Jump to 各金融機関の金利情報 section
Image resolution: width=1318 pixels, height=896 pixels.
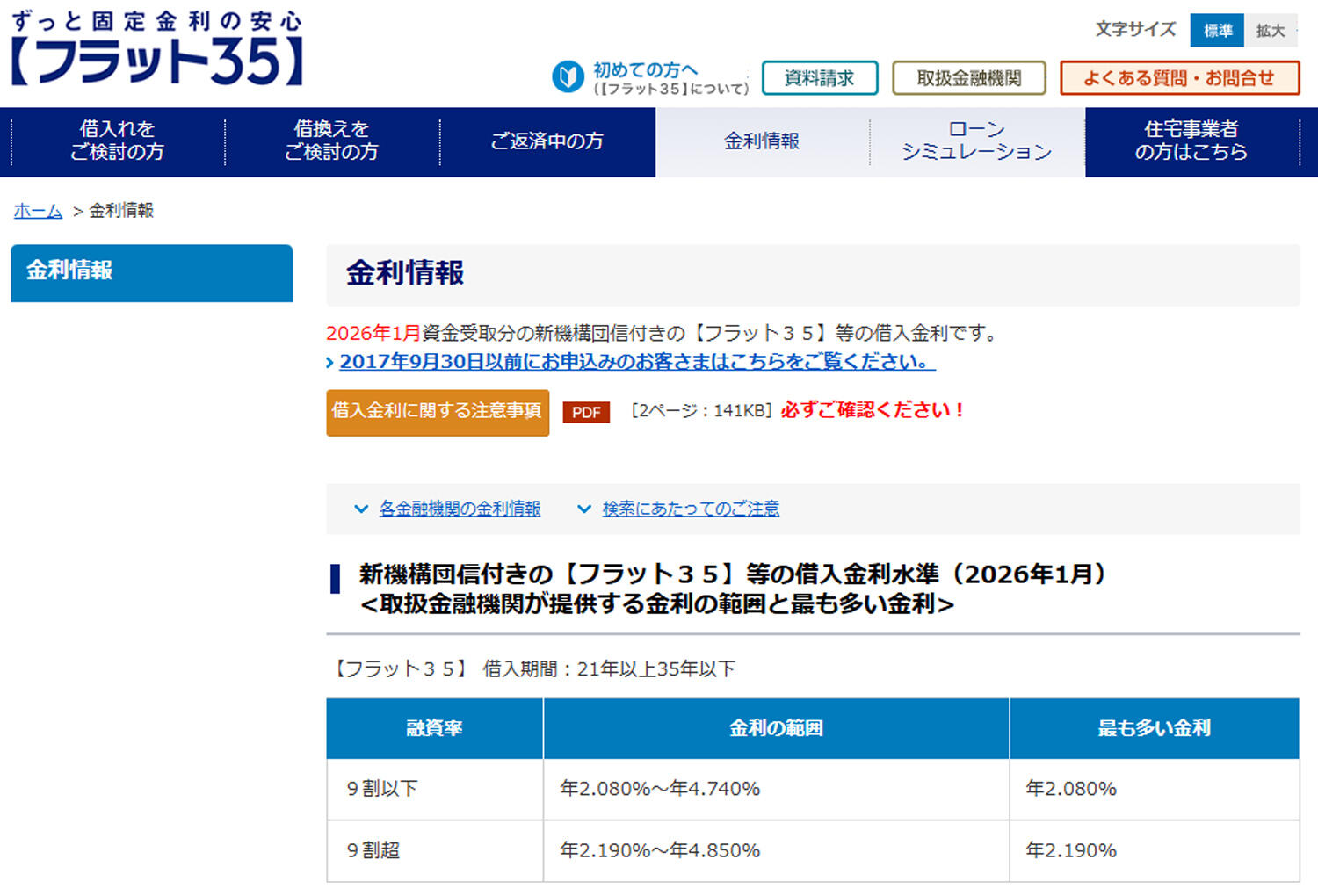point(459,509)
